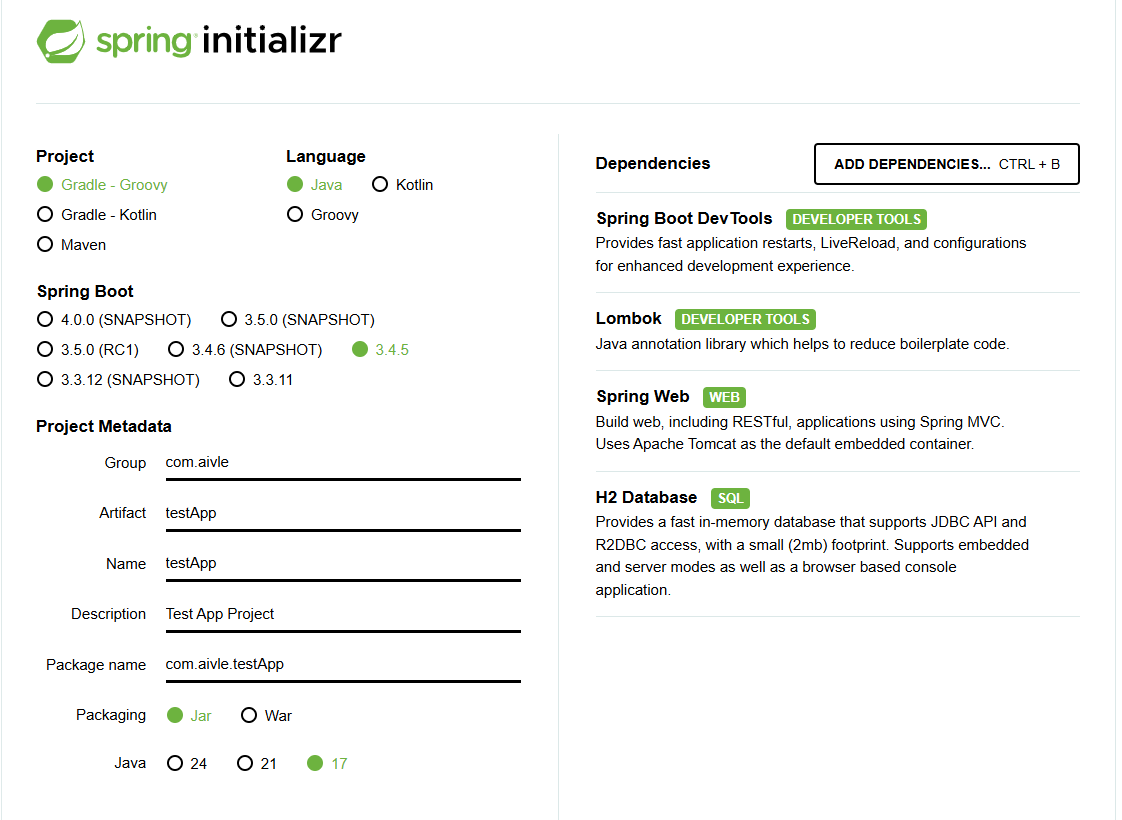Edit the Group input field
1122x820 pixels.
coord(343,463)
